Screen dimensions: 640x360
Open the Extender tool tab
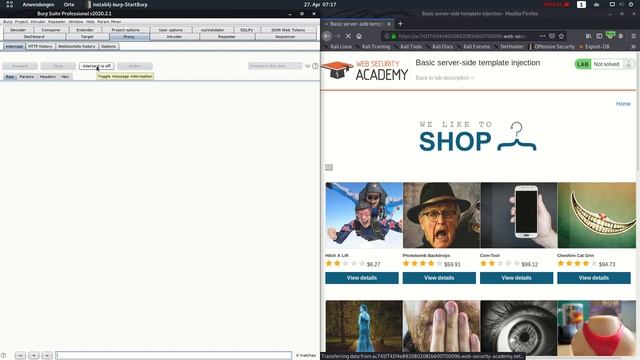point(85,30)
